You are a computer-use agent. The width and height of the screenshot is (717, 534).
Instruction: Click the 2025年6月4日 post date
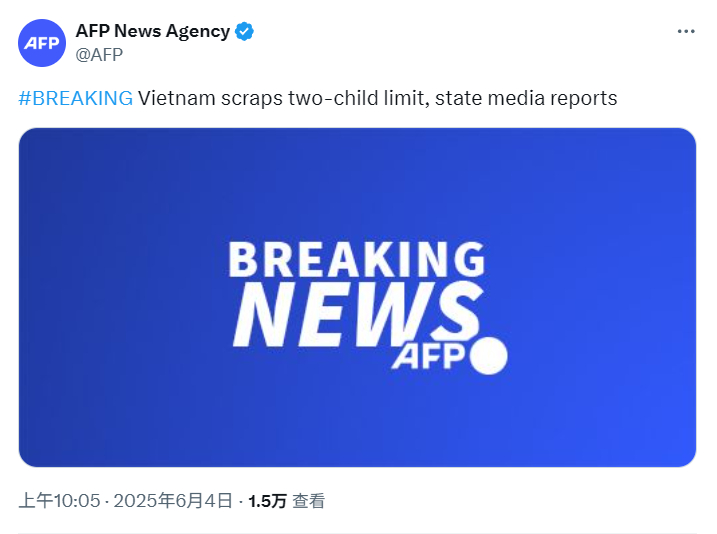click(173, 501)
